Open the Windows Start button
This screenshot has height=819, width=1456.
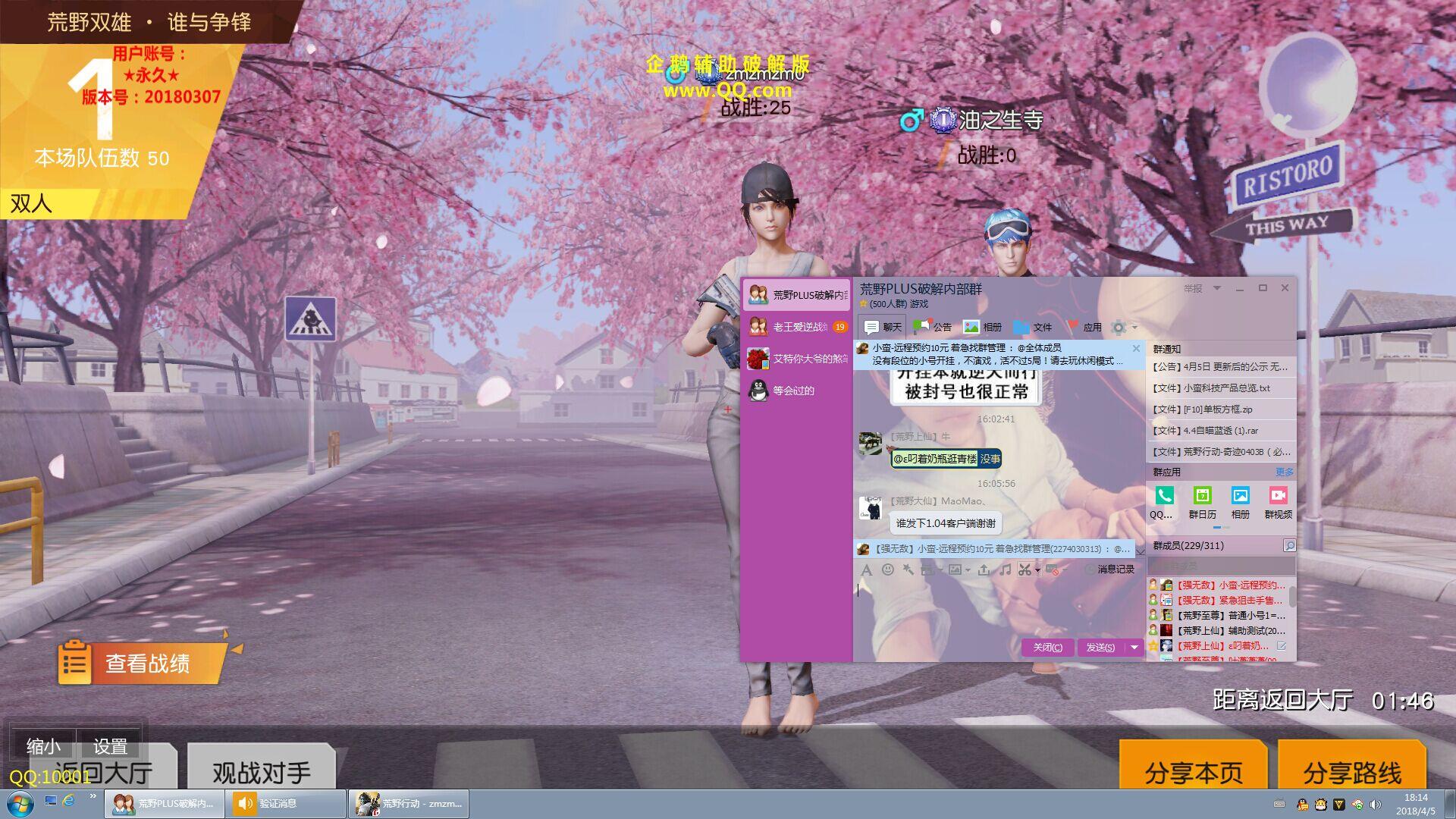(19, 804)
